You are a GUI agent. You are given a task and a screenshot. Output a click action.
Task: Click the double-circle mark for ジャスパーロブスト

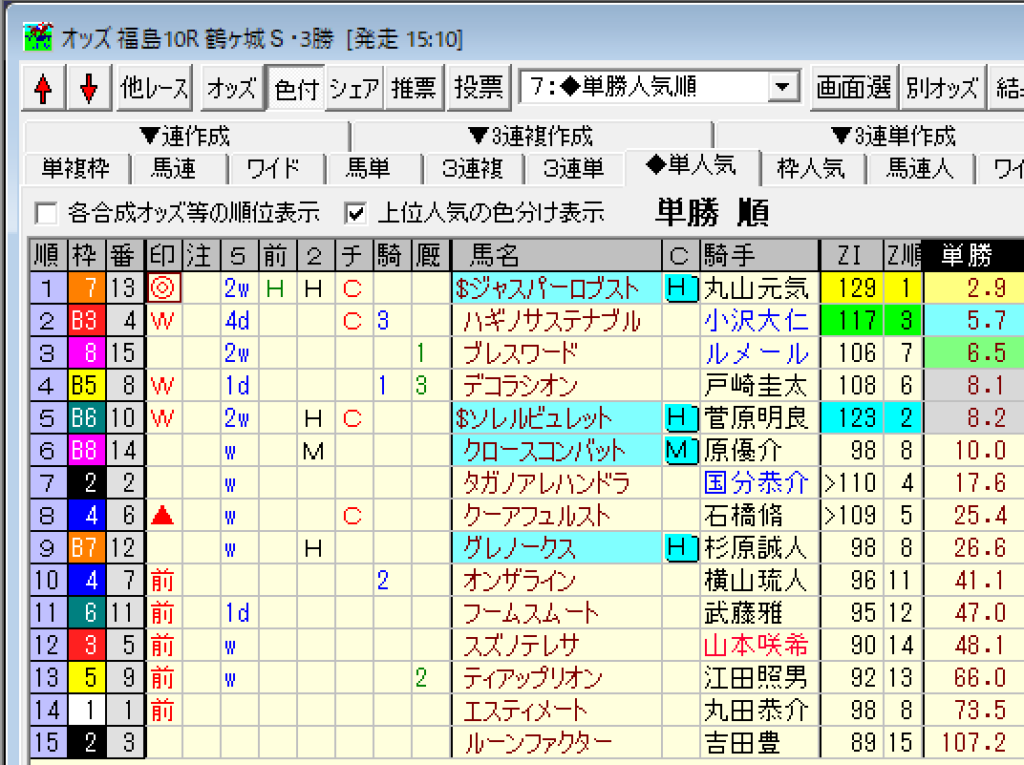click(163, 288)
